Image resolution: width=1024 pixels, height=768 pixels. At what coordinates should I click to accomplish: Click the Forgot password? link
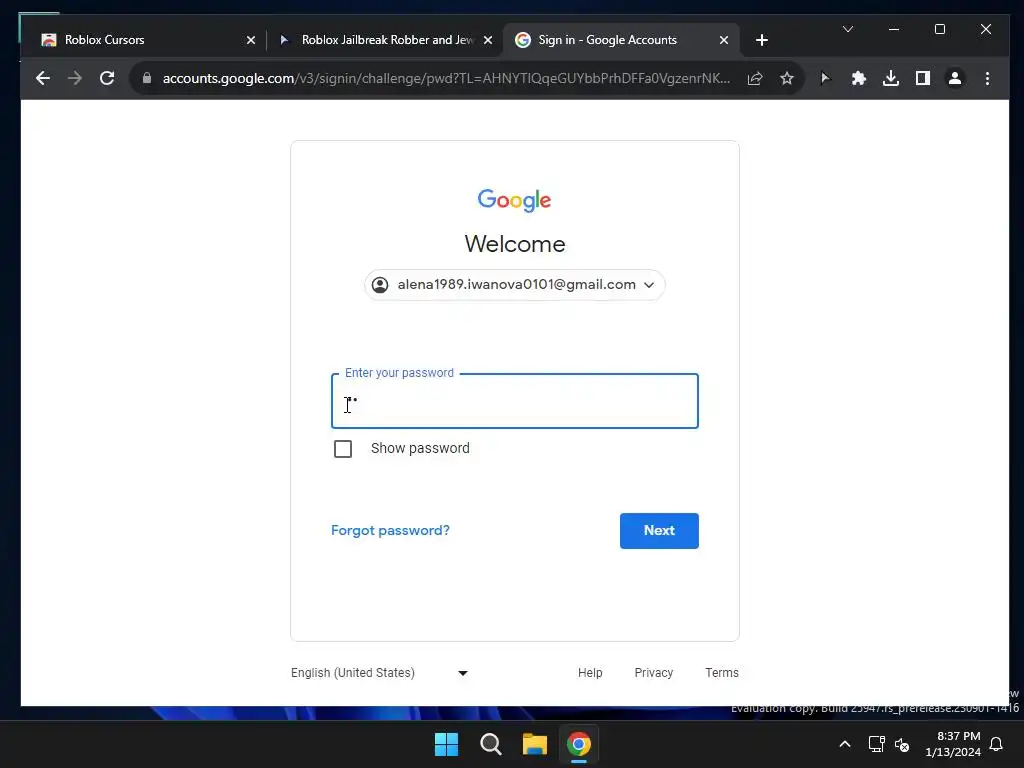[x=391, y=530]
